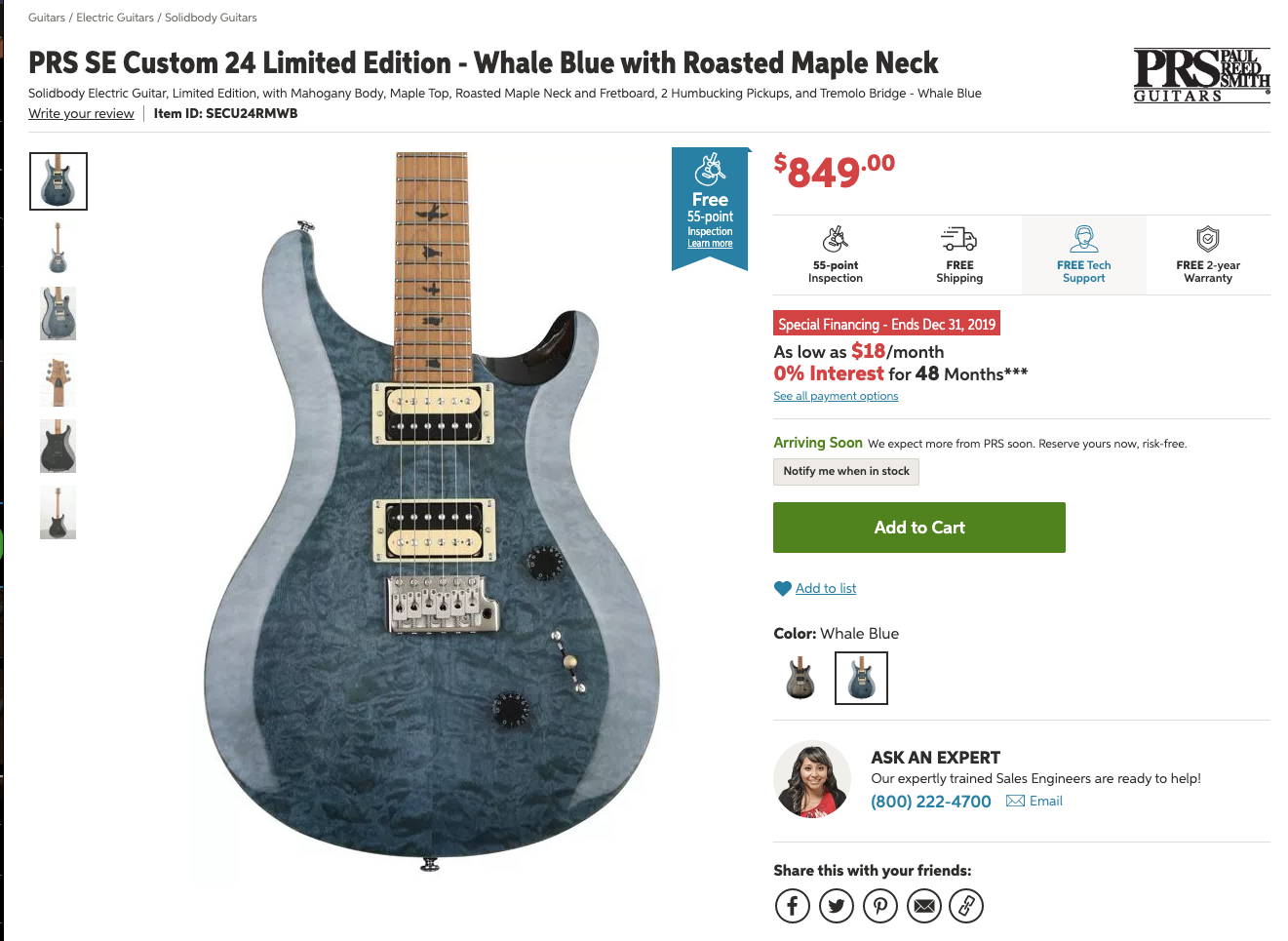Copy link using chain icon
The image size is (1288, 941).
[x=966, y=906]
